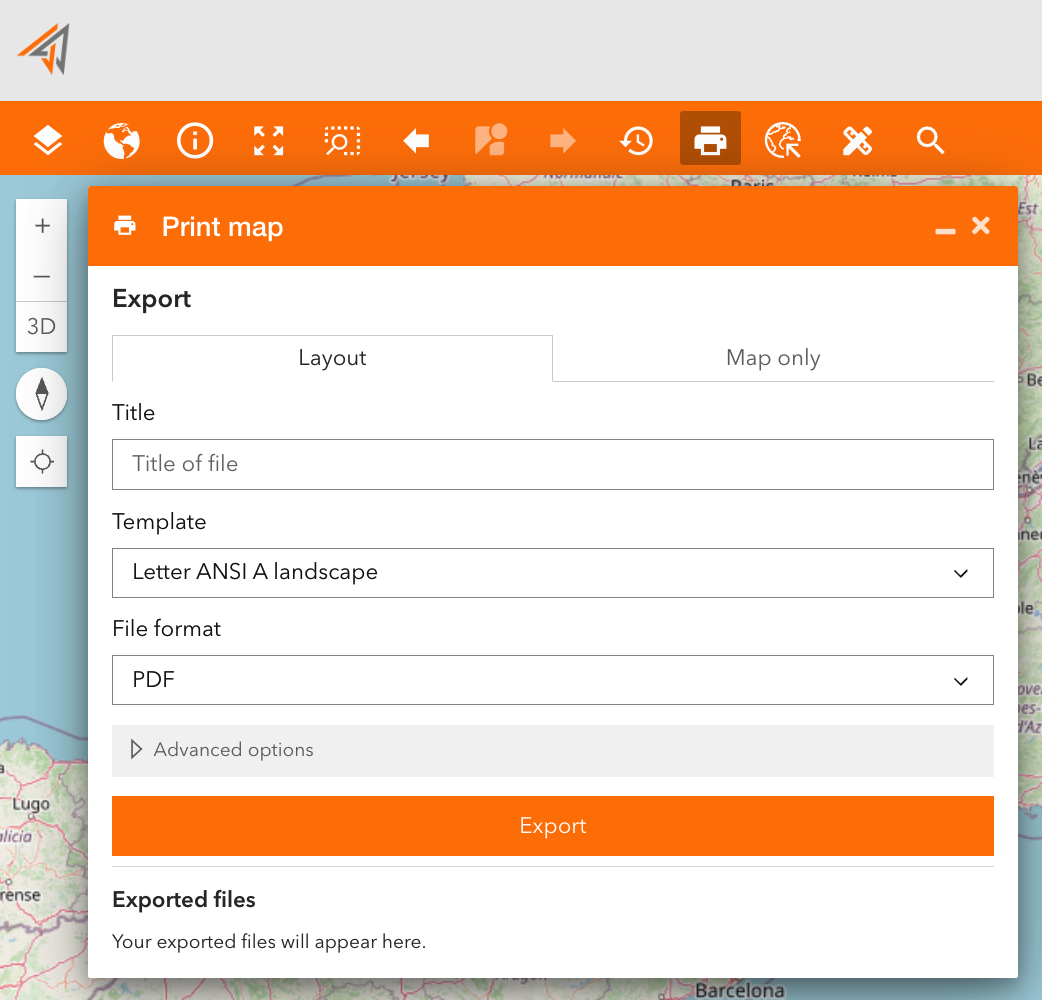Click 'Your exported files will appear here.' text
Viewport: 1042px width, 1000px height.
pos(269,942)
